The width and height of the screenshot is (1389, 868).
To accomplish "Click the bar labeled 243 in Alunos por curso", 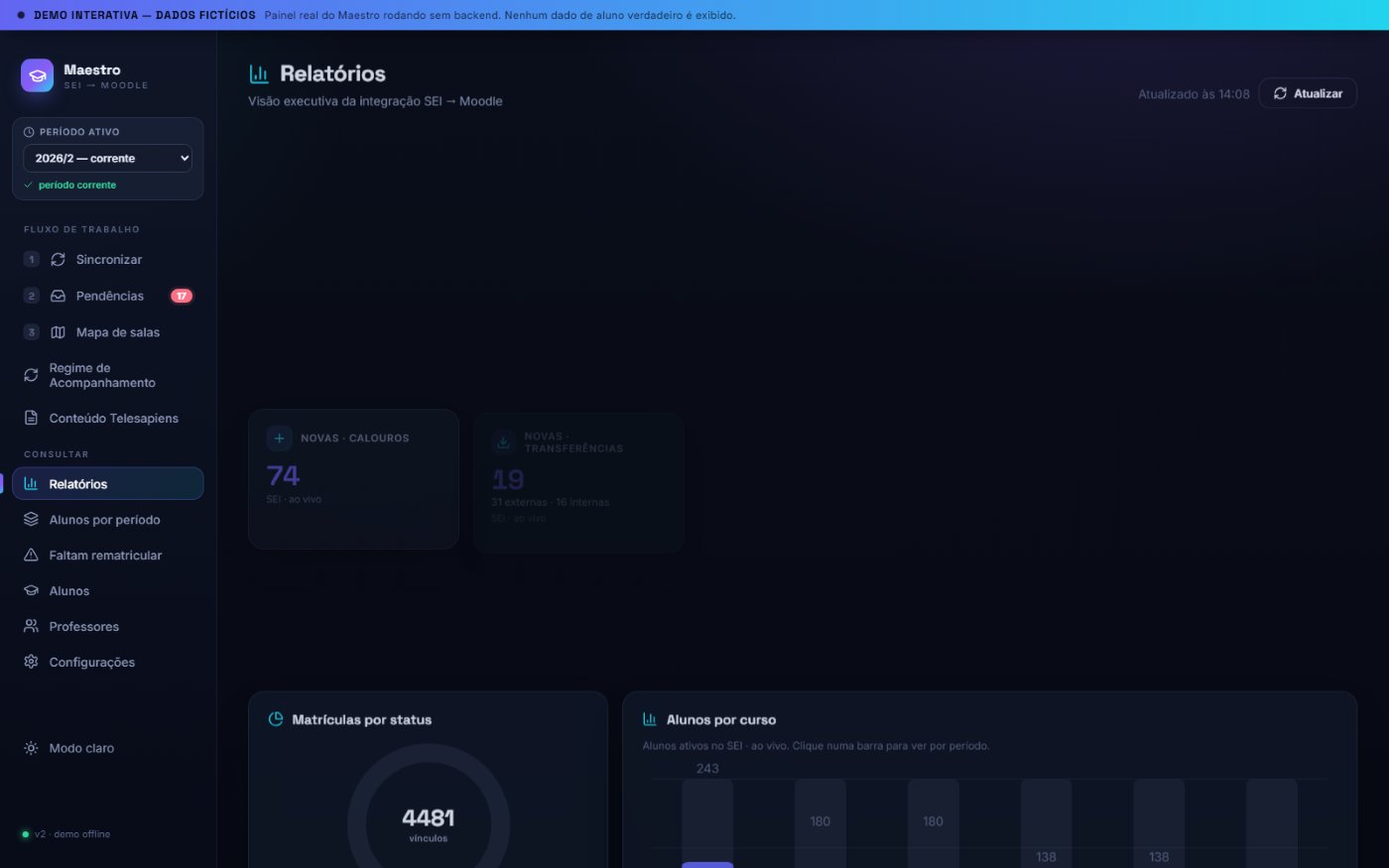I will [x=707, y=821].
